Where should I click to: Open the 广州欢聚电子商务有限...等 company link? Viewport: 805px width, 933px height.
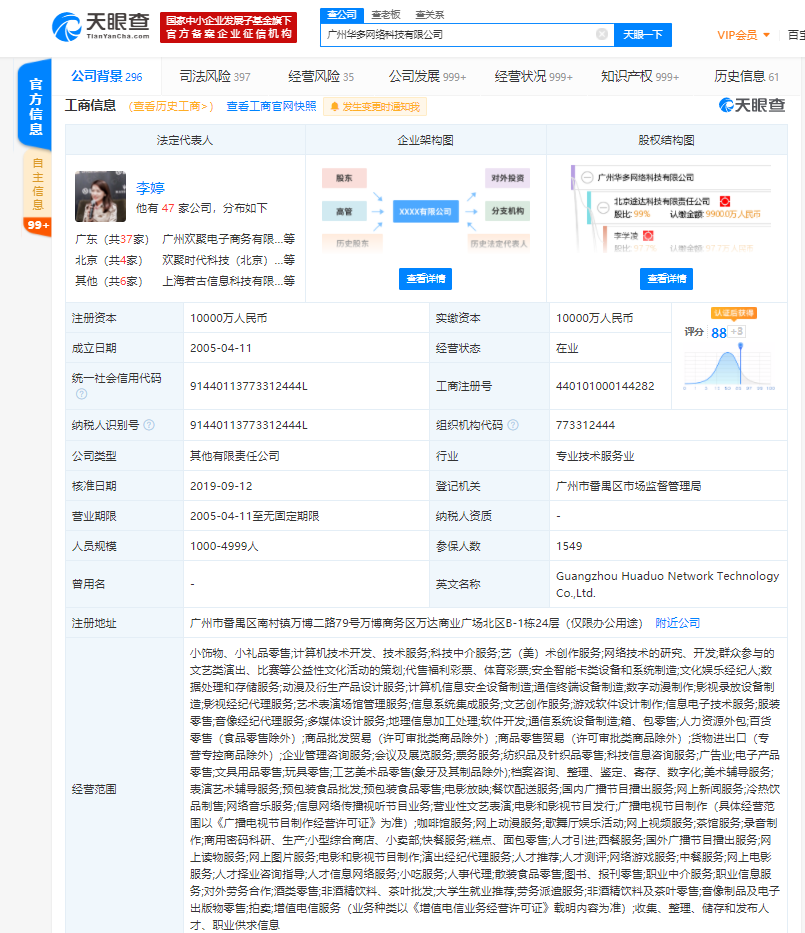click(228, 239)
